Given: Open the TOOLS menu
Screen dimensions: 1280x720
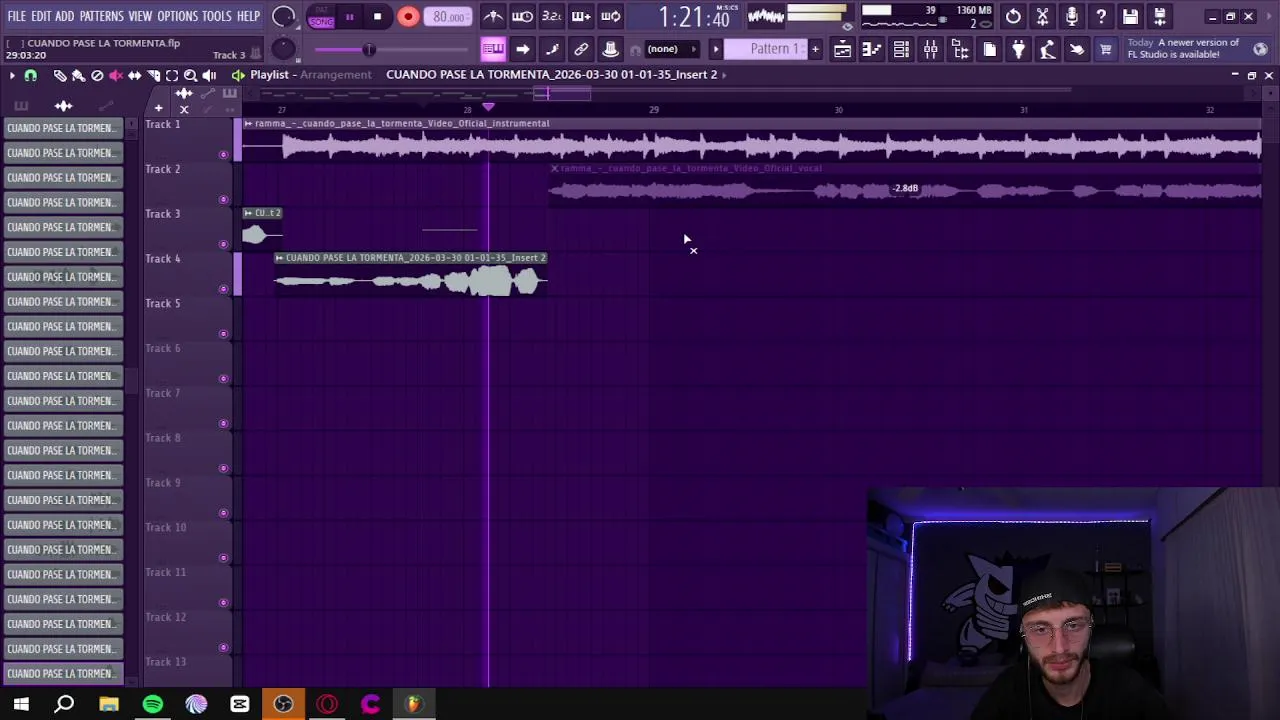Looking at the screenshot, I should [x=217, y=16].
